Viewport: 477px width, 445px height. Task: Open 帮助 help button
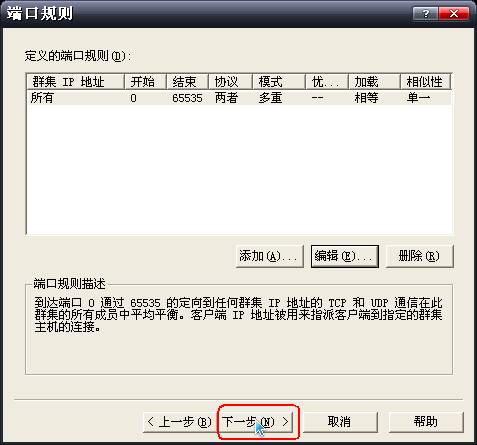pyautogui.click(x=426, y=422)
